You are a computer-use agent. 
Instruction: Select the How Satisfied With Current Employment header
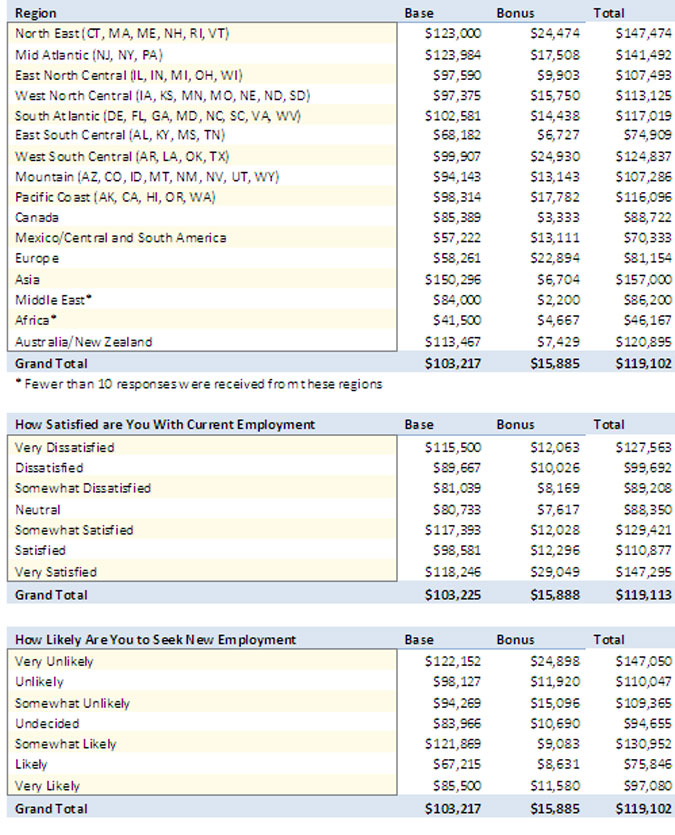coord(165,425)
